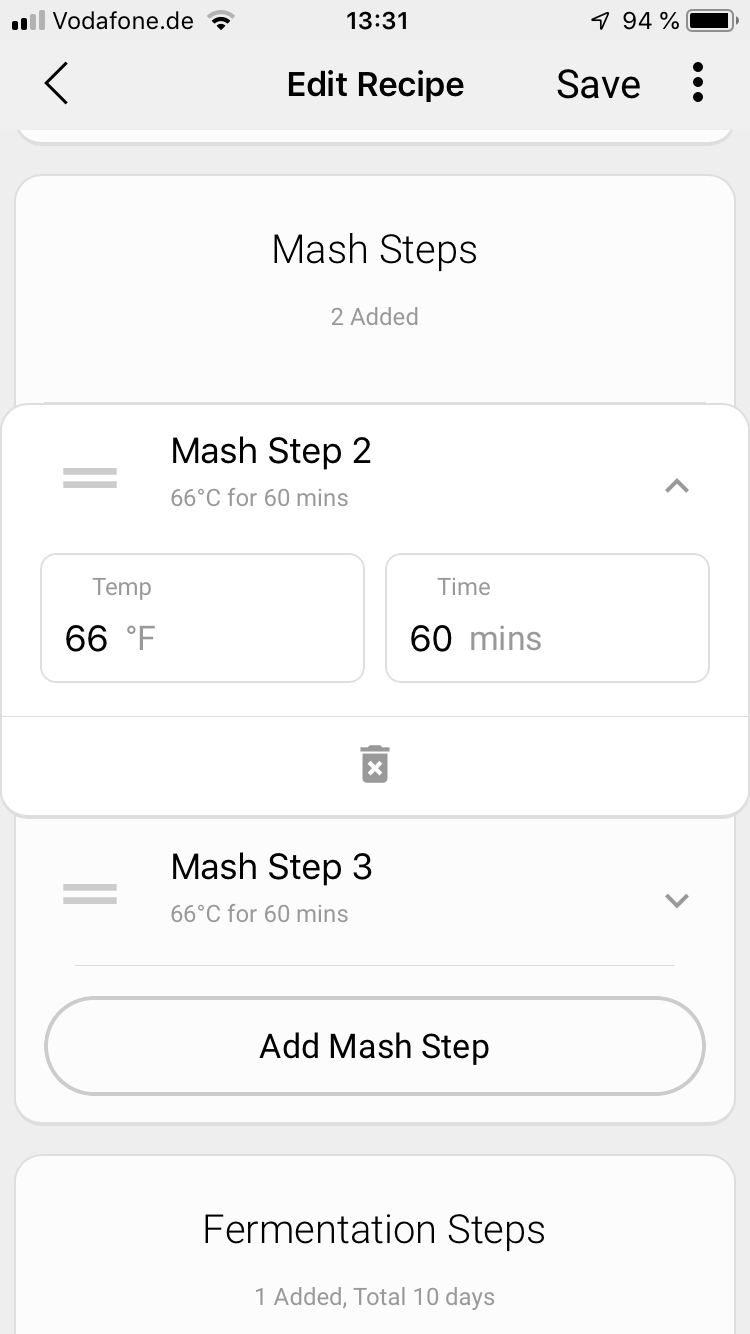Tap the back arrow icon
Screen dimensions: 750x1334
click(x=57, y=84)
